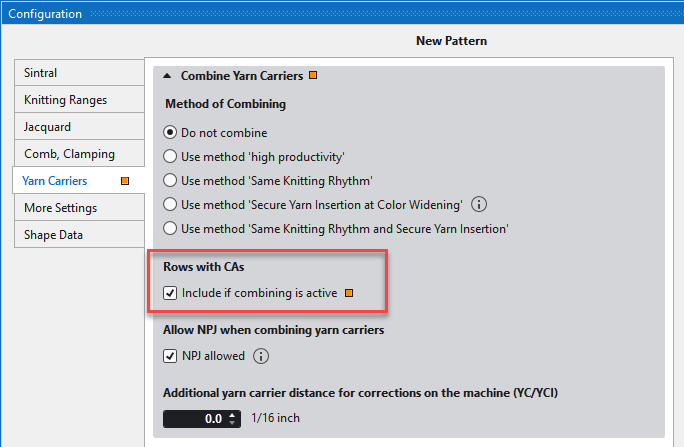Click orange marker beside 'Include if combining is active'
Image resolution: width=684 pixels, height=447 pixels.
349,293
